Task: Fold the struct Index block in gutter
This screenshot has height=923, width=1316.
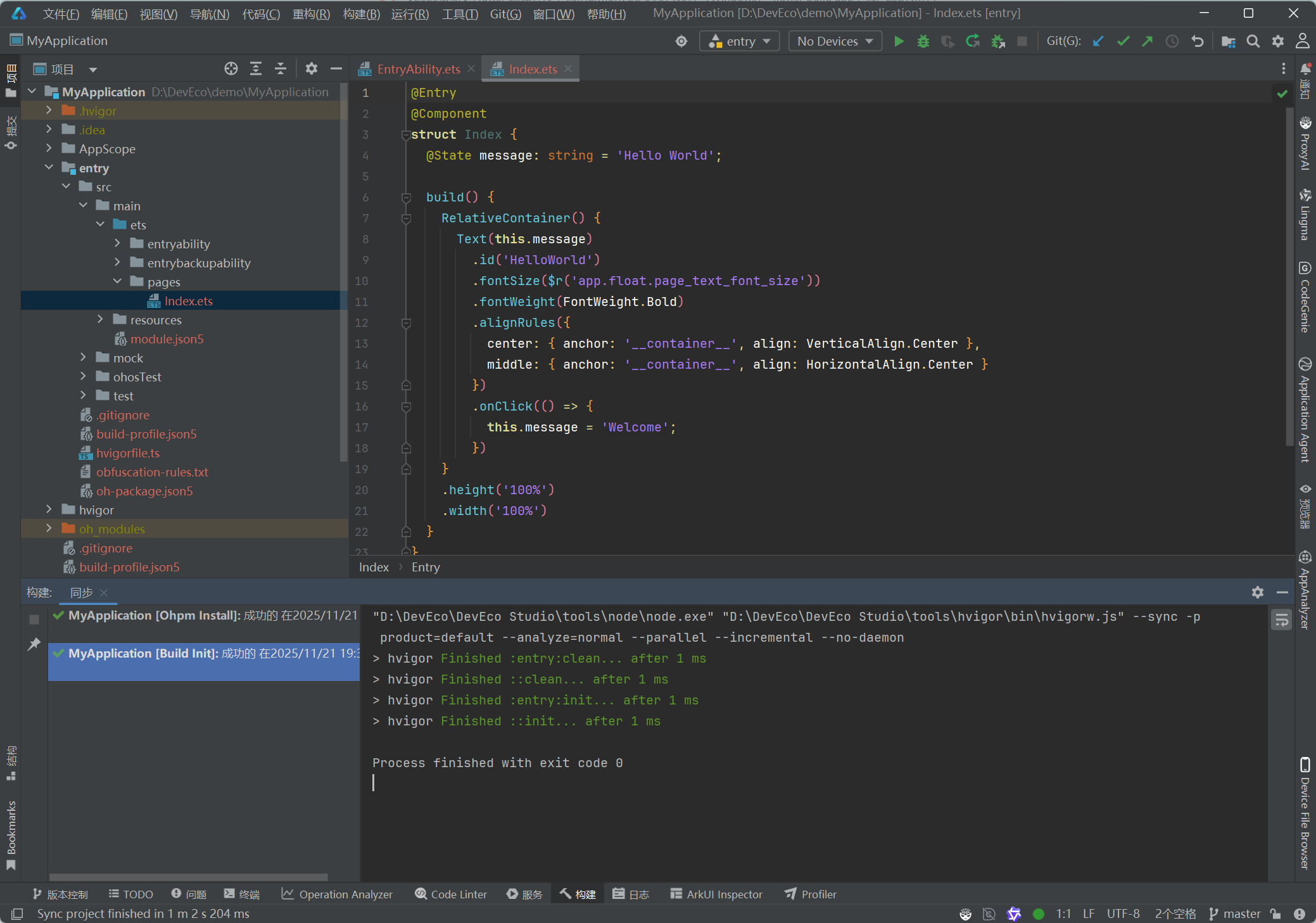Action: tap(407, 135)
